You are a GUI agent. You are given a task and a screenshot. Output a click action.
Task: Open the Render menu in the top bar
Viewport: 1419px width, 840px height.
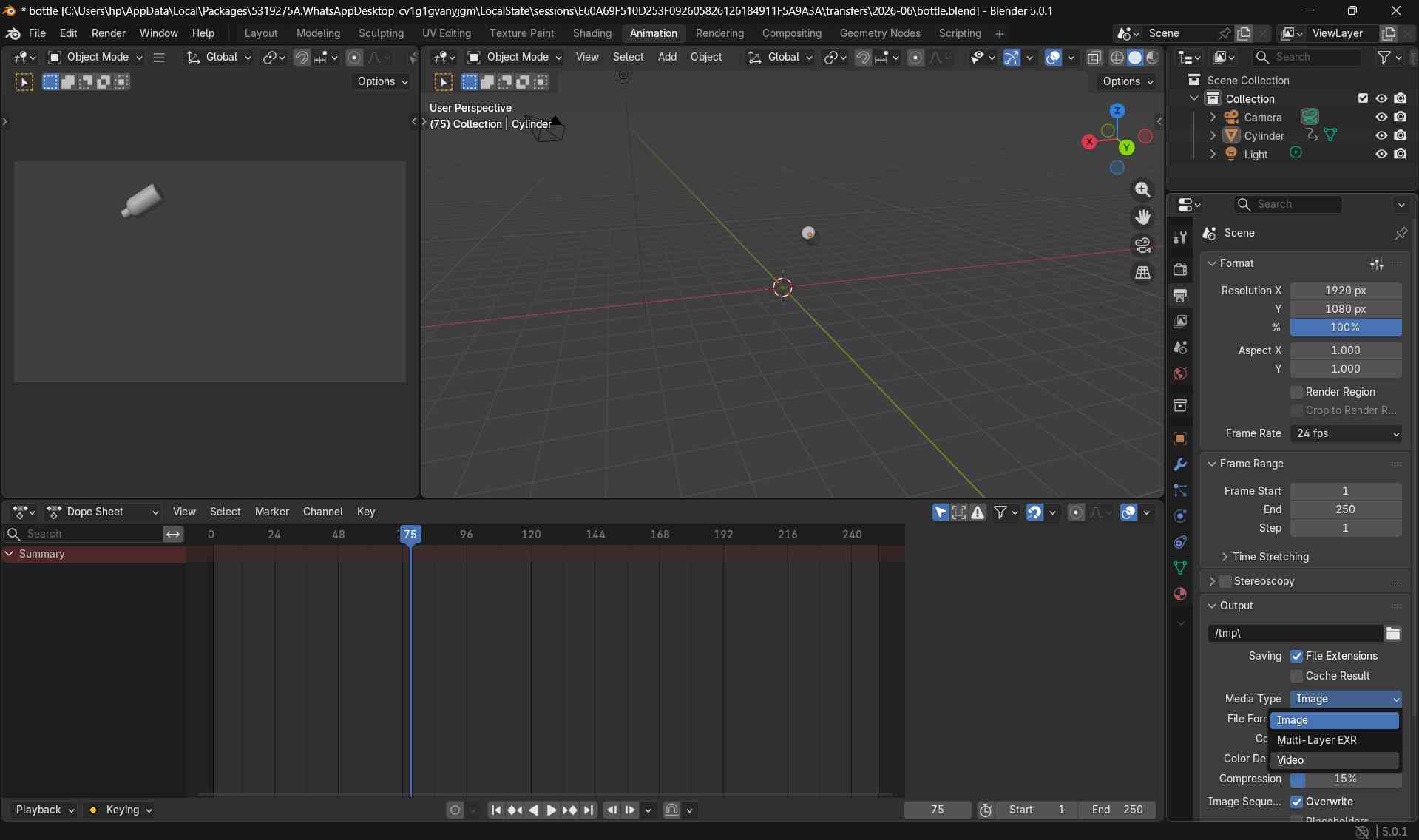pos(109,33)
